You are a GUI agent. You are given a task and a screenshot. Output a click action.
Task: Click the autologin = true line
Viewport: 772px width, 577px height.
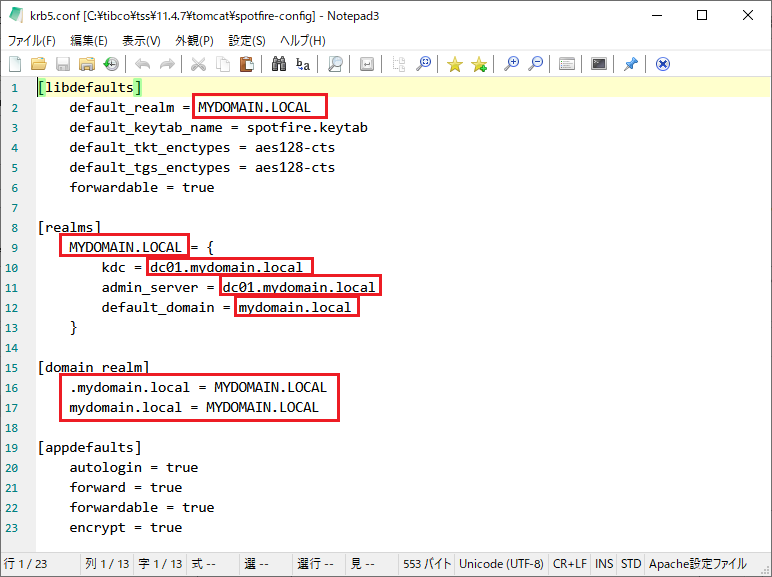pyautogui.click(x=133, y=468)
